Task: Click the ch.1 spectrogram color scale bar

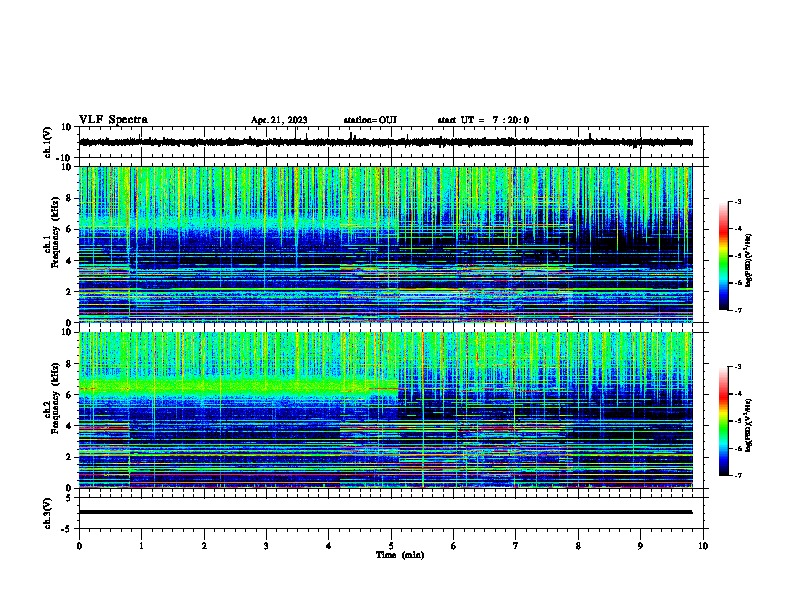Action: (723, 256)
